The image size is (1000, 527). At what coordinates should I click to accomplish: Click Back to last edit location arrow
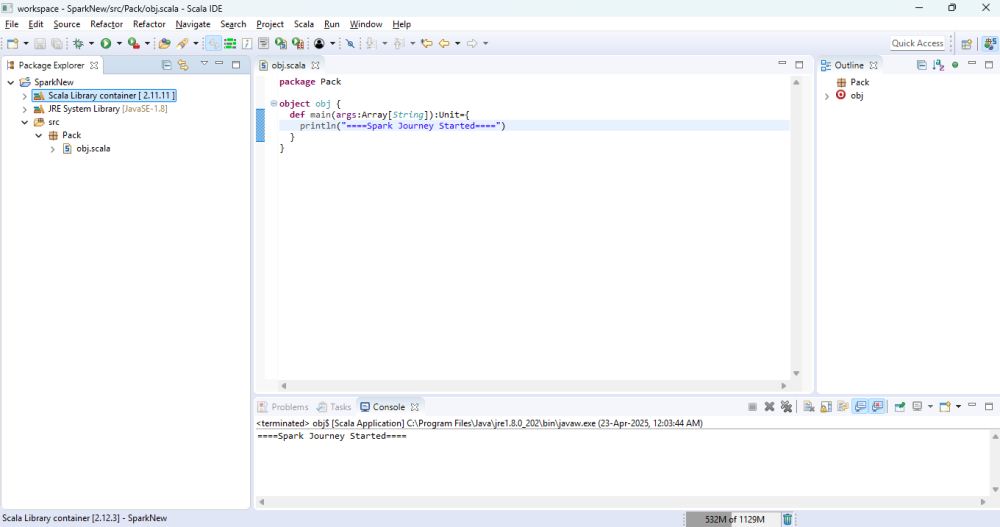click(427, 43)
